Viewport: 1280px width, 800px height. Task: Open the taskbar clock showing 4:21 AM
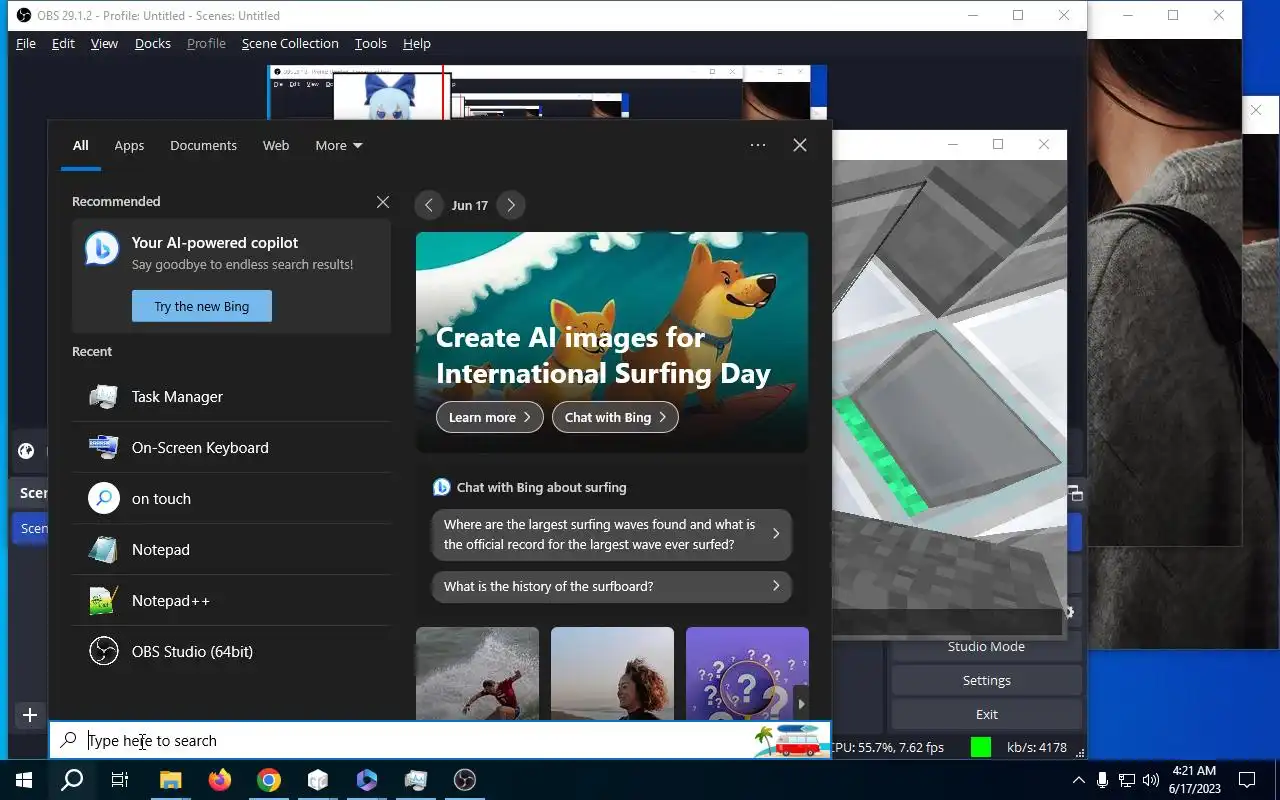[1193, 780]
